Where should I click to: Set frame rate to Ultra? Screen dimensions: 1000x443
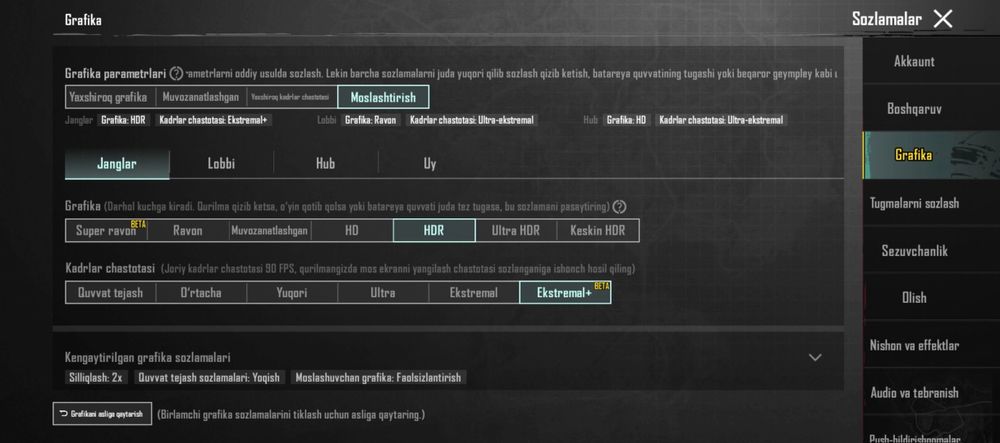[x=383, y=293]
